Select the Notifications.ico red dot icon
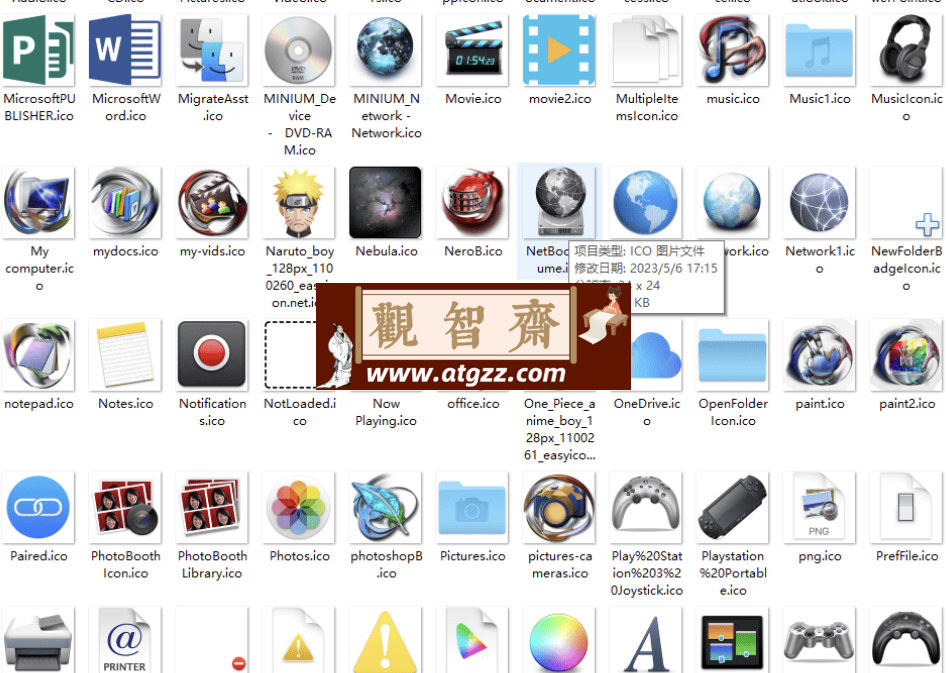This screenshot has width=948, height=673. tap(212, 355)
